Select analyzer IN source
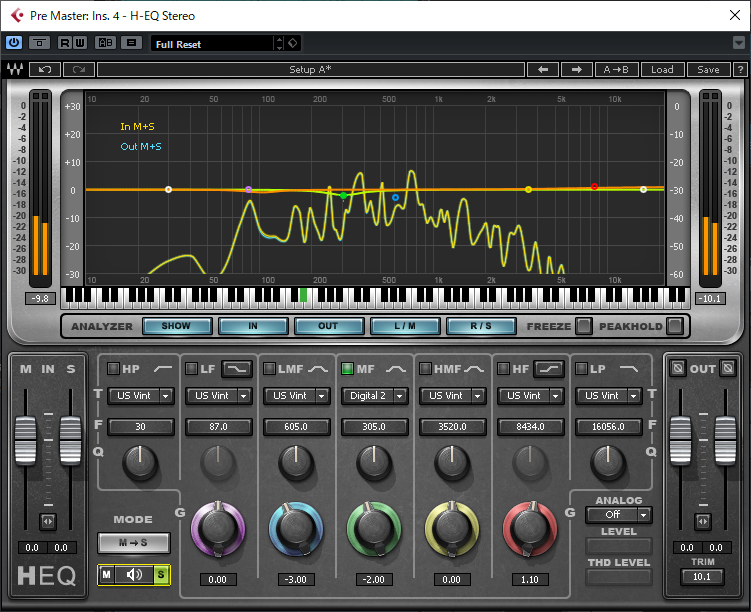Image resolution: width=751 pixels, height=612 pixels. tap(253, 326)
